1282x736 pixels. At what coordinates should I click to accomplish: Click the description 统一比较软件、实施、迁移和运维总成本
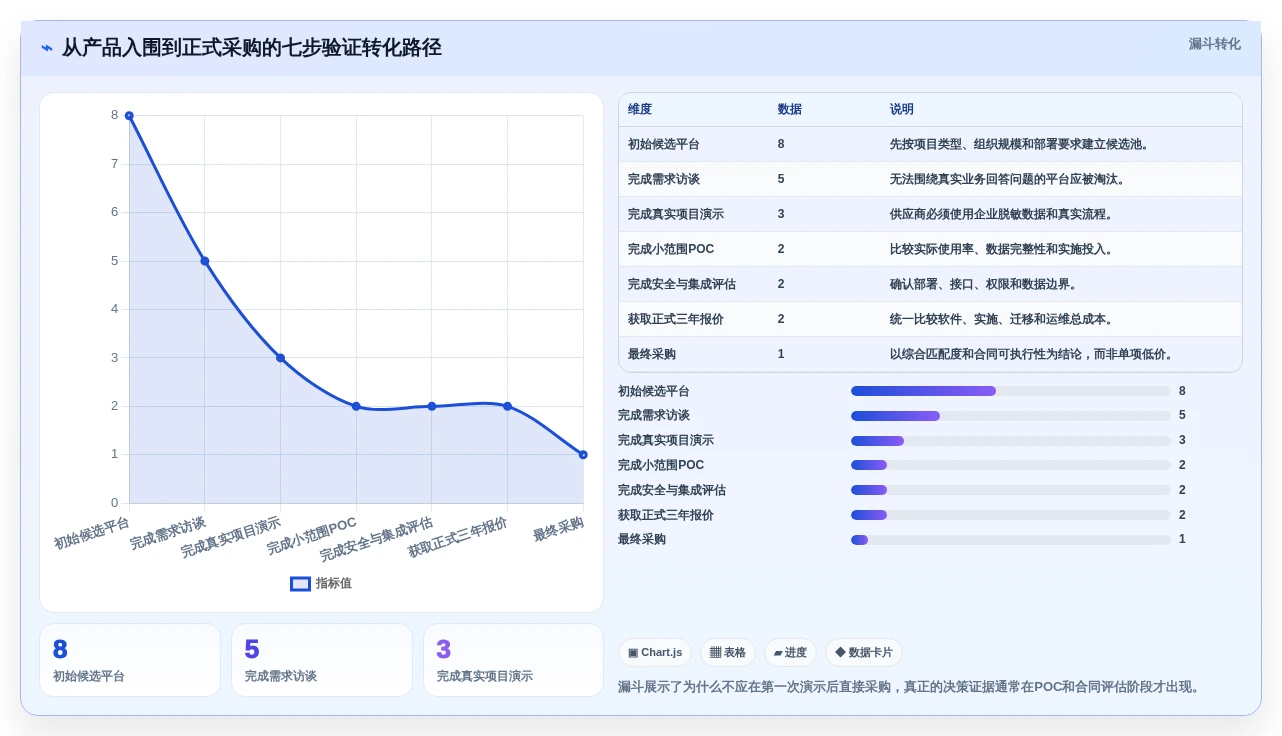[1004, 320]
